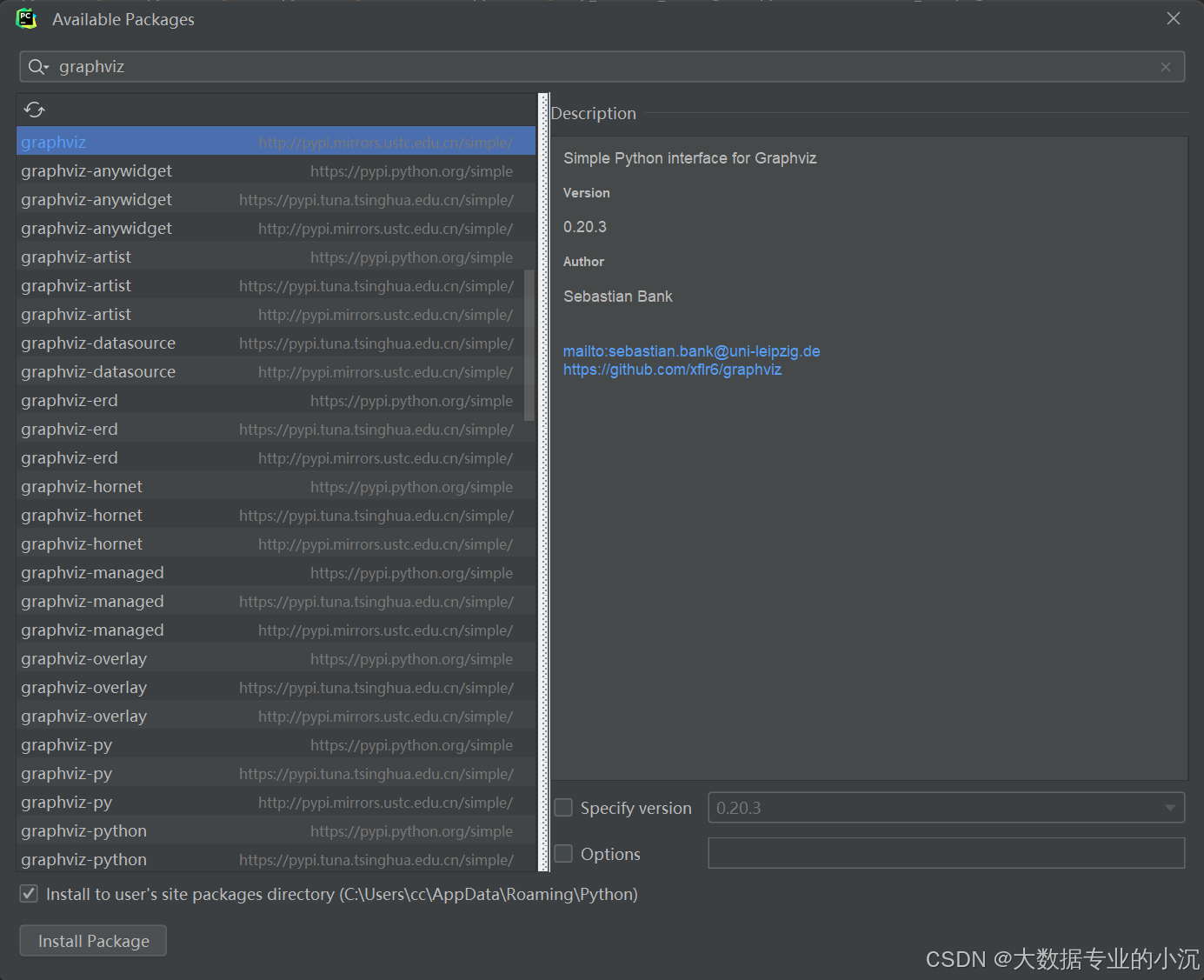1204x980 pixels.
Task: Select graphviz-erd from tsinghua mirror
Action: click(276, 429)
